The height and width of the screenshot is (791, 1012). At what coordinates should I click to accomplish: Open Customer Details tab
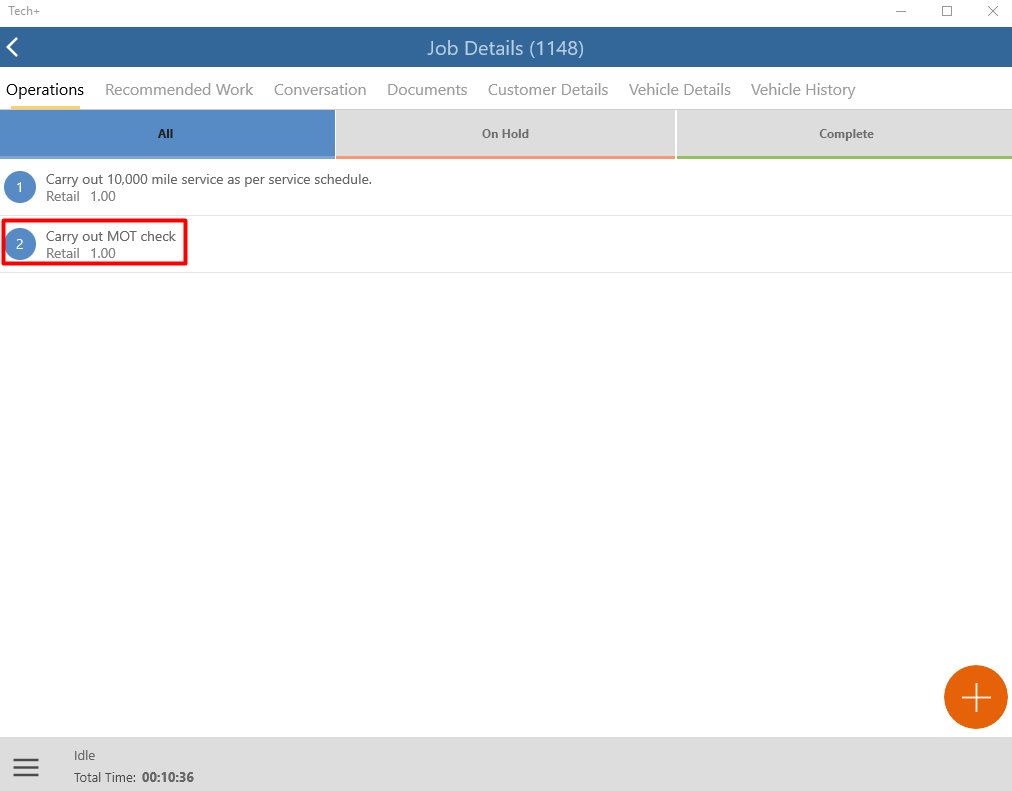pyautogui.click(x=547, y=90)
